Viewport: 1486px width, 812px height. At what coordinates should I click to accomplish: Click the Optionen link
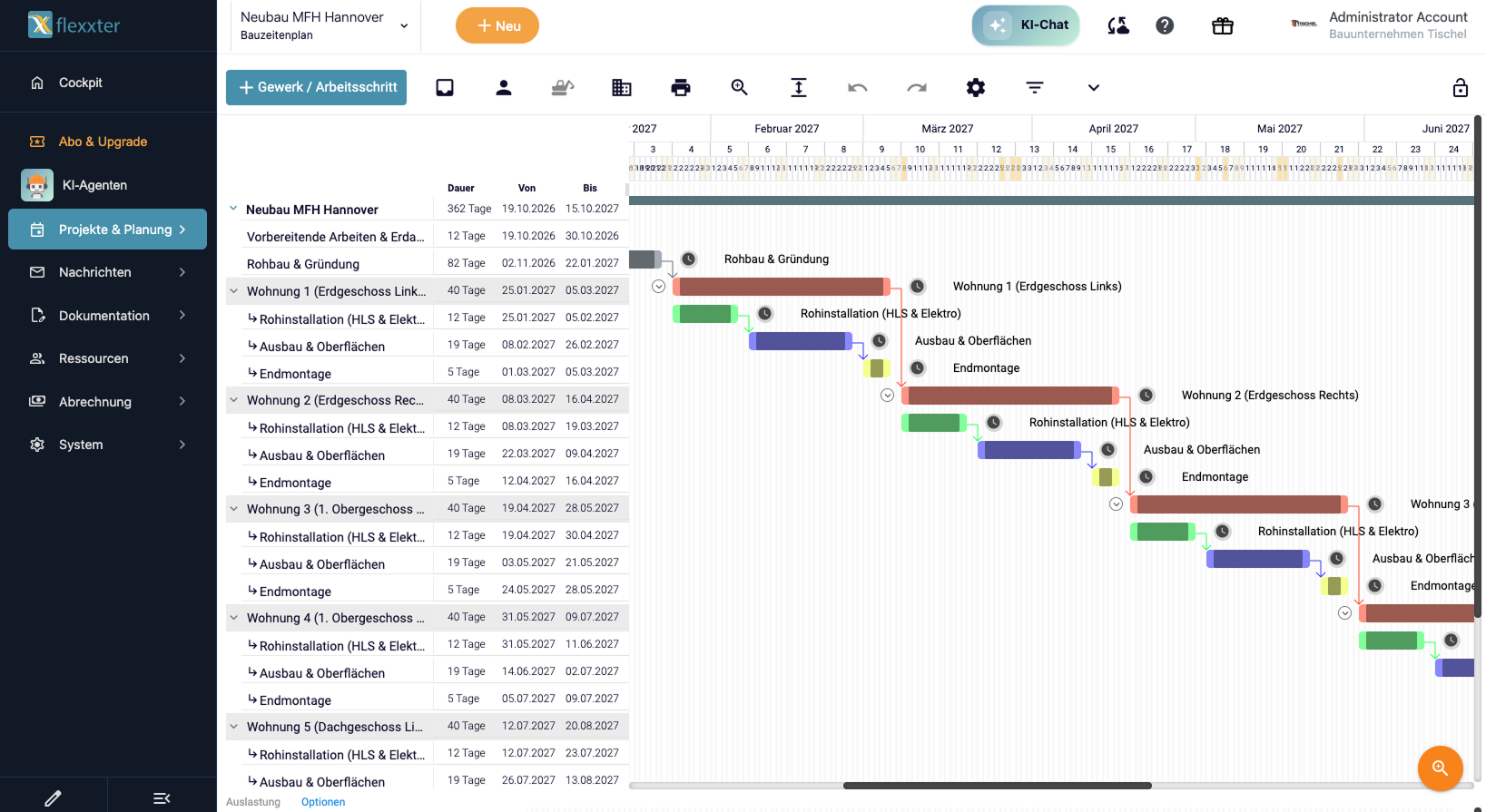pos(323,802)
